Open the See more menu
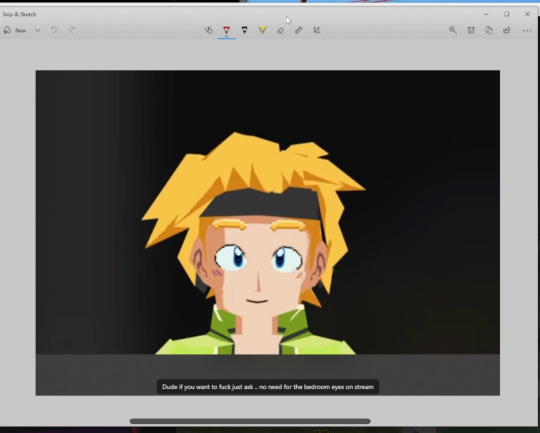 tap(527, 31)
